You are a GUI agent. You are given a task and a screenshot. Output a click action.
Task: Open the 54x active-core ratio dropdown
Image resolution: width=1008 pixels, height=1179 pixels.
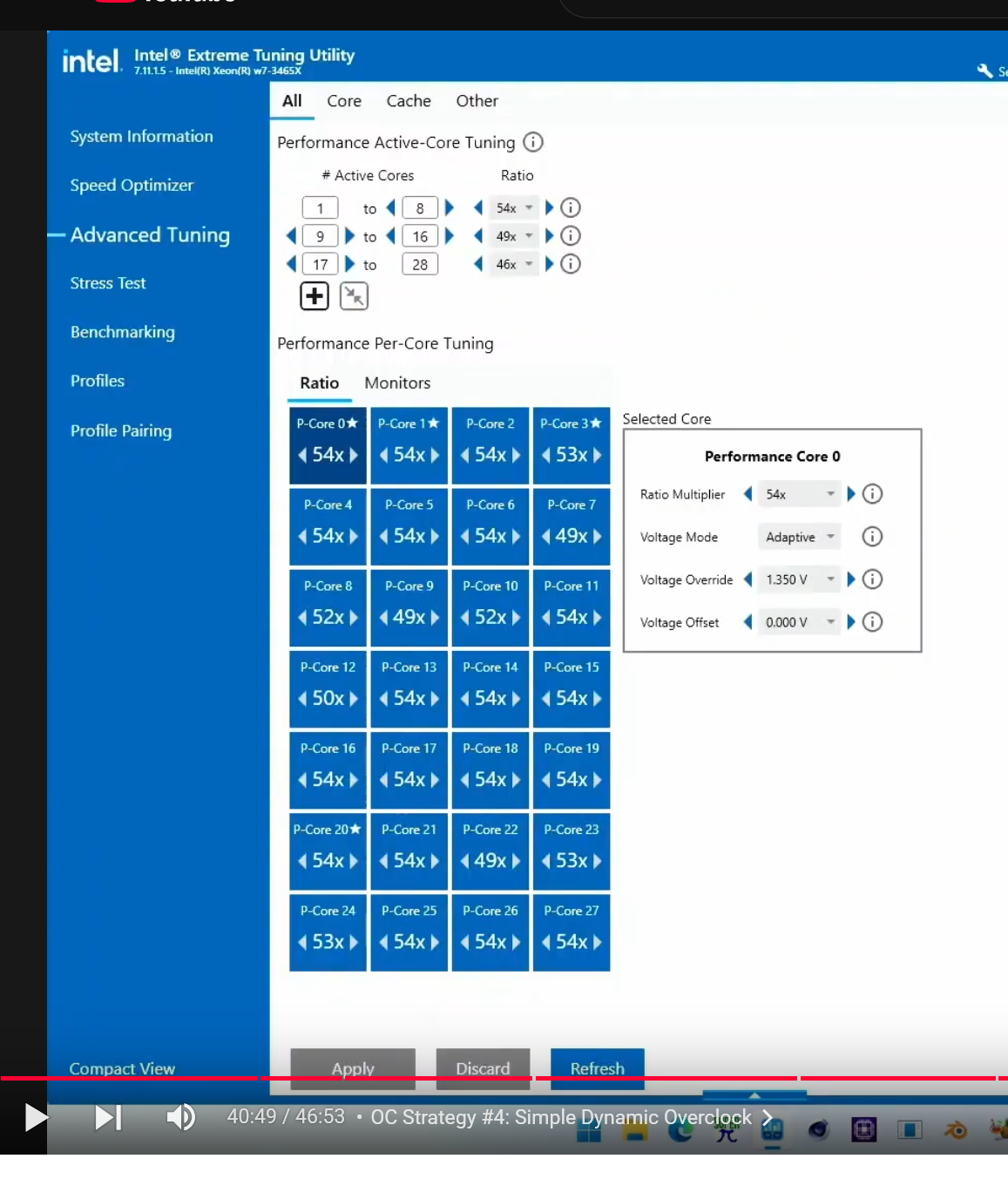[x=514, y=207]
